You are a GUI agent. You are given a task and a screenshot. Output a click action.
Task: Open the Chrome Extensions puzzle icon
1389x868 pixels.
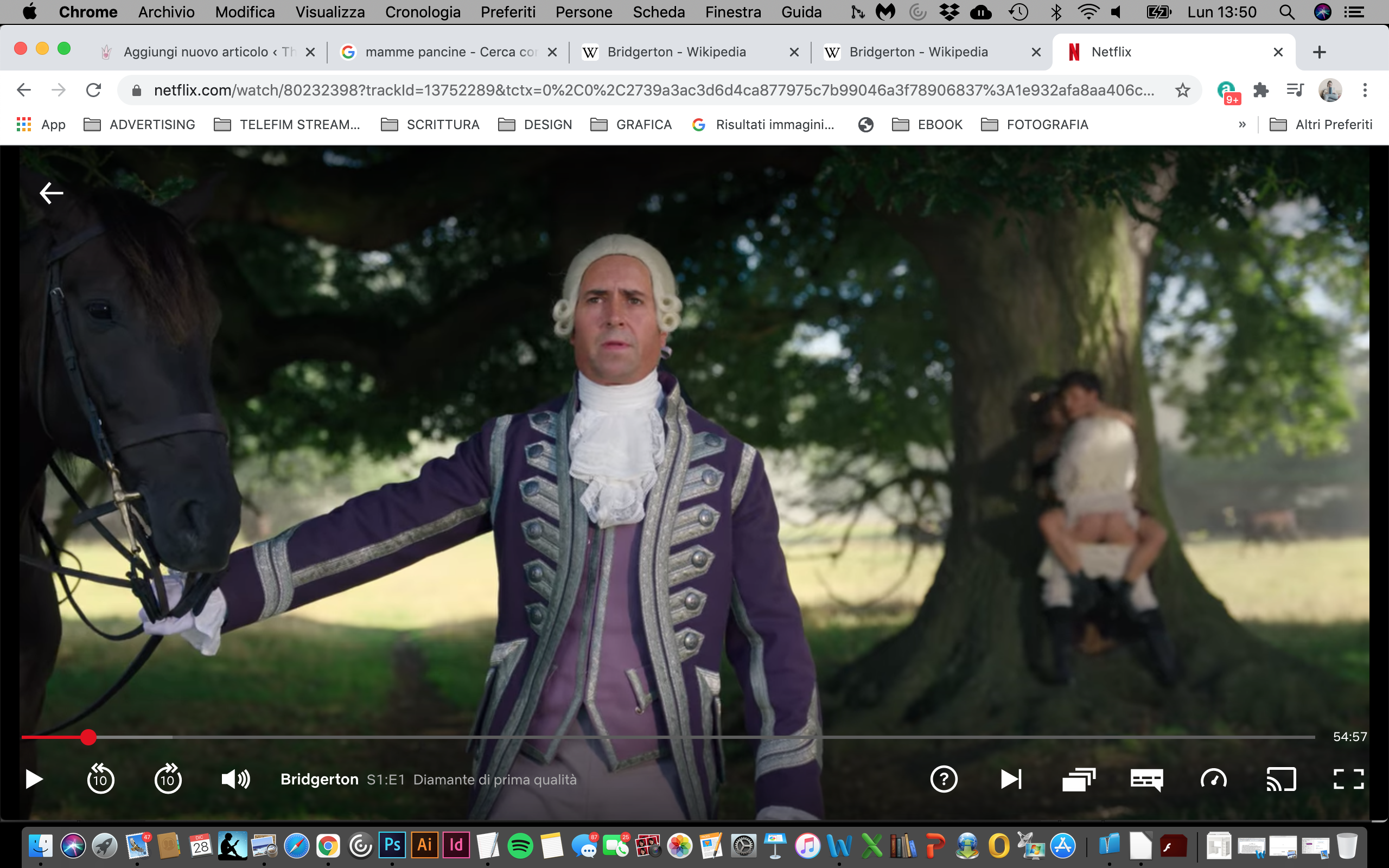(x=1260, y=90)
